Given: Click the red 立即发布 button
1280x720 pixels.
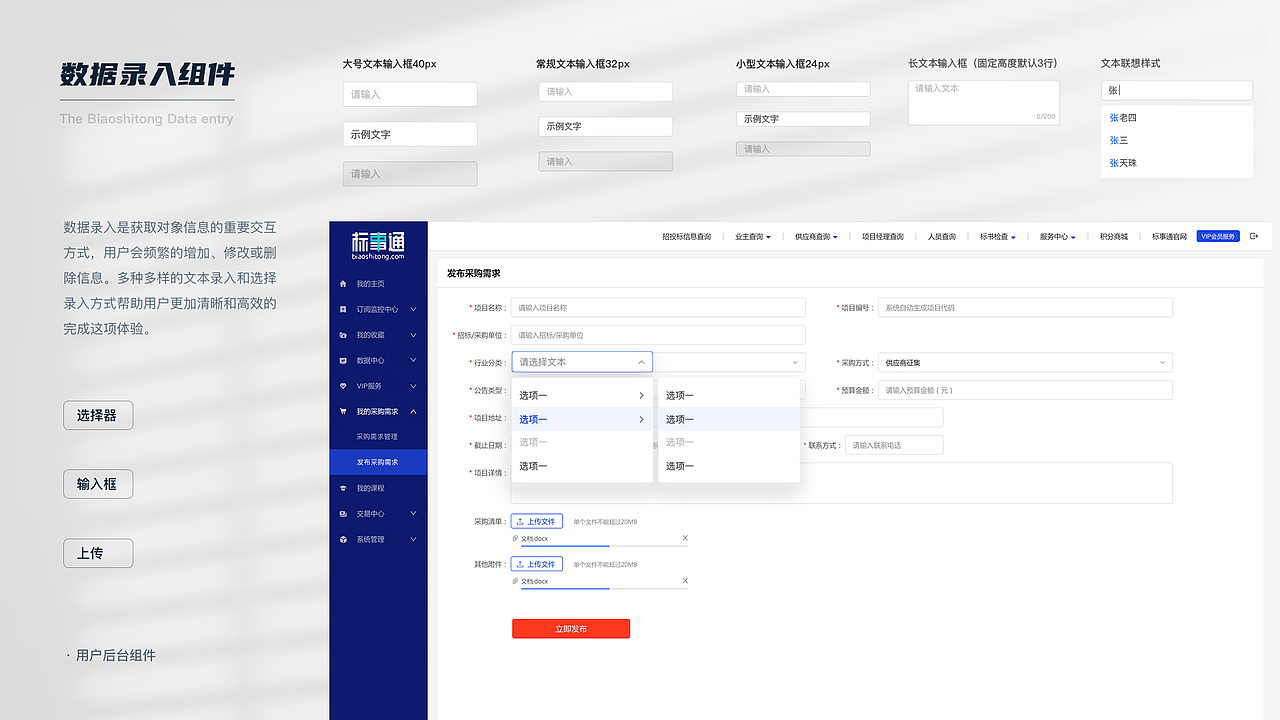Looking at the screenshot, I should tap(571, 629).
